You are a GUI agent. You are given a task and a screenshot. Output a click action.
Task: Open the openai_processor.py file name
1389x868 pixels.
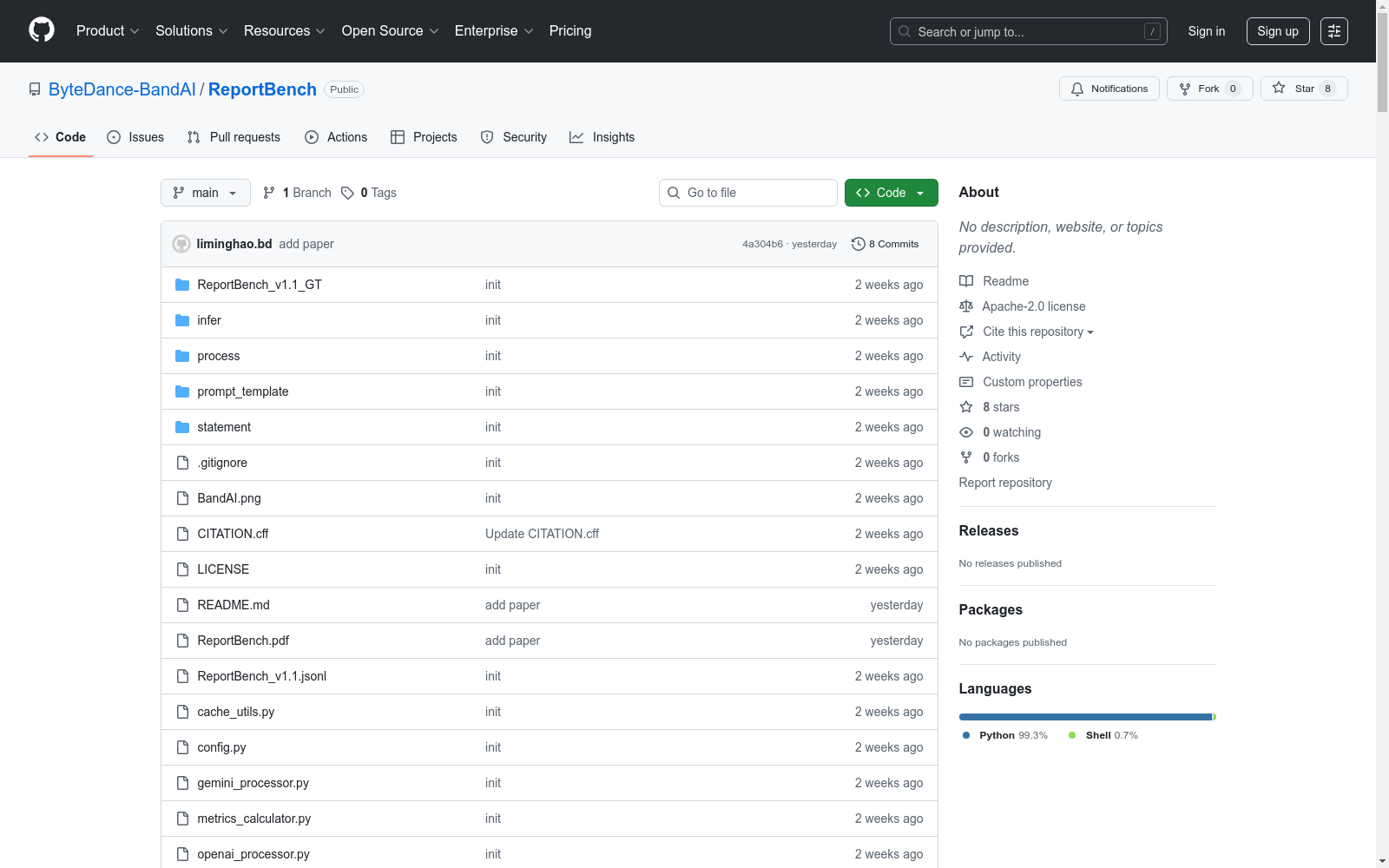point(253,854)
